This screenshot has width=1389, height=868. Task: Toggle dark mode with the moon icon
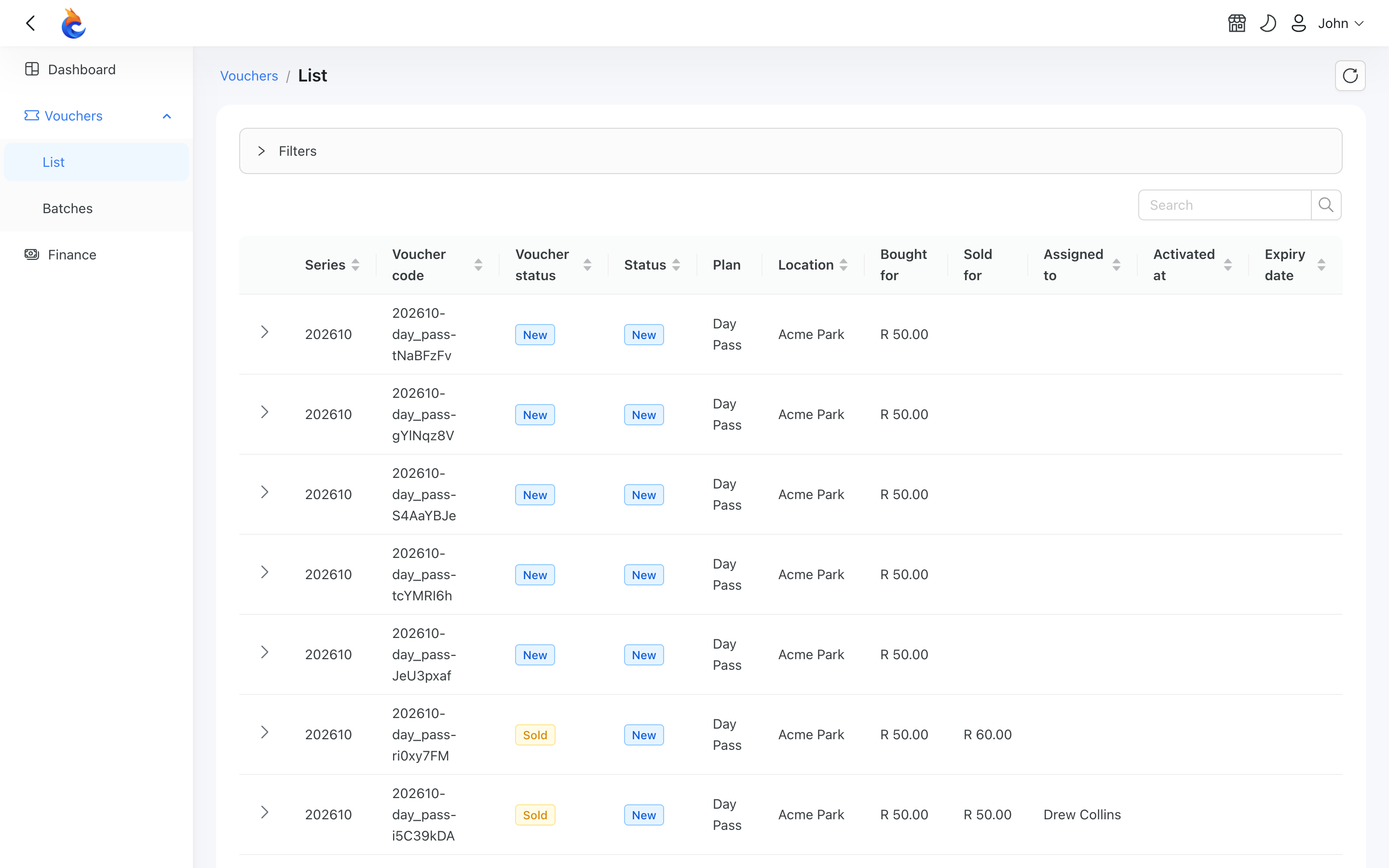(x=1267, y=23)
